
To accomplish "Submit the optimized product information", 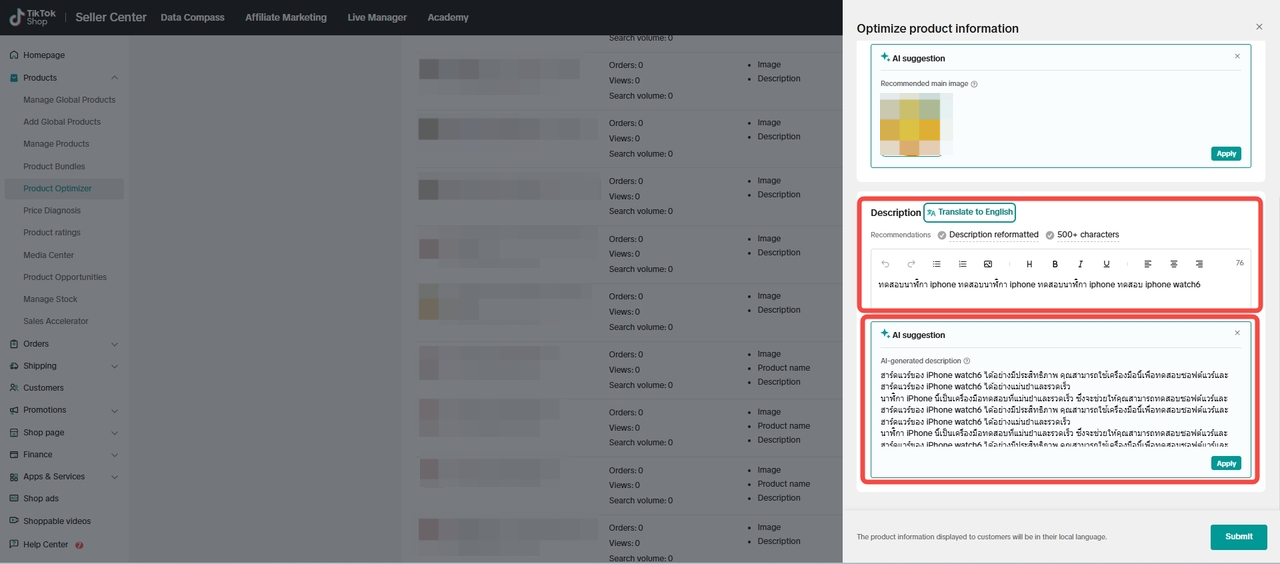I will click(x=1238, y=537).
